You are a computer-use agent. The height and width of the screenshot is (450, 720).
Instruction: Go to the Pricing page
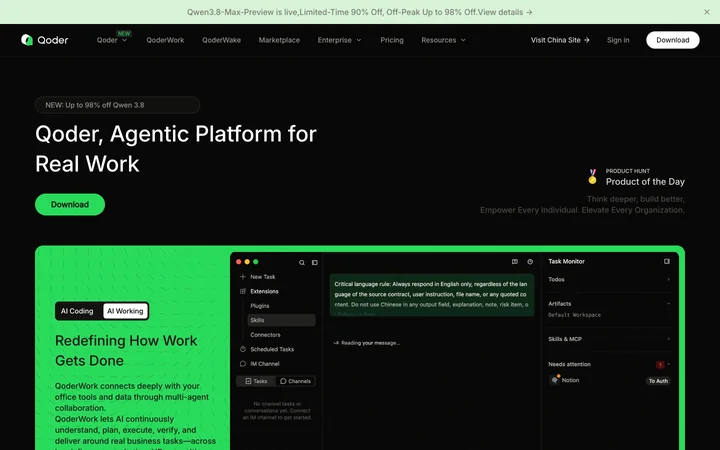[392, 40]
